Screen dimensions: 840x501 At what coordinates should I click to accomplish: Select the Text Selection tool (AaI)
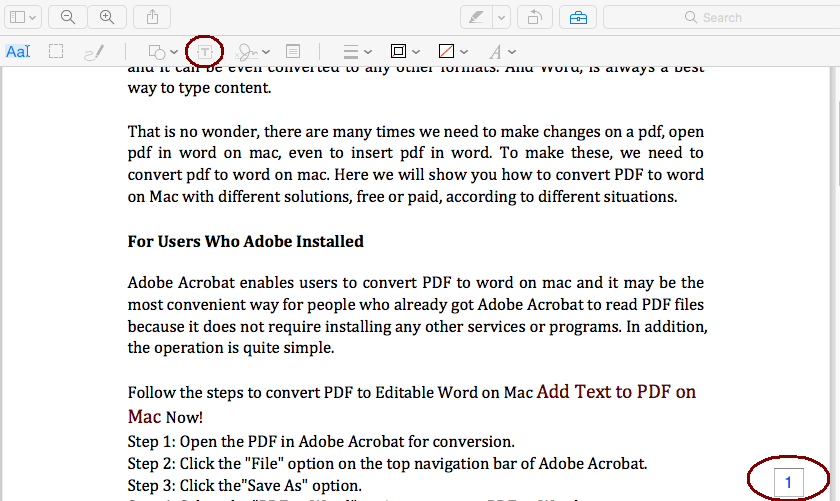(x=18, y=51)
